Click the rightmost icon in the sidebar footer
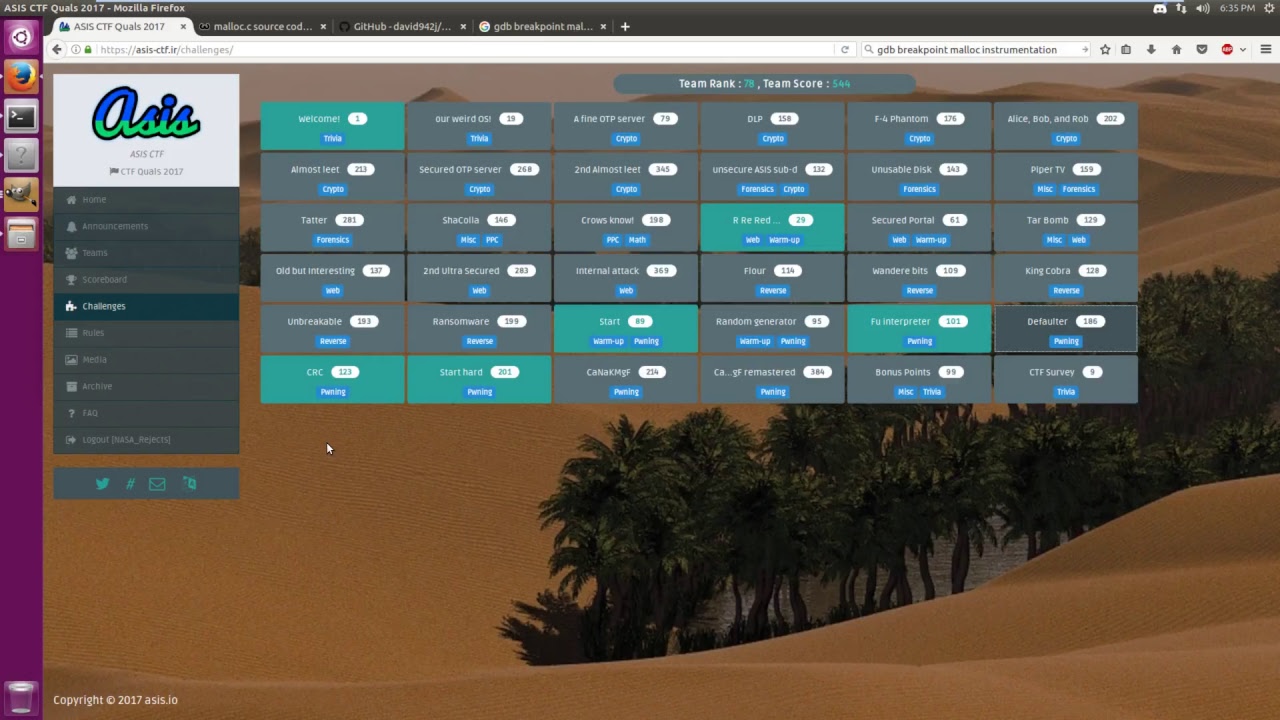 189,484
